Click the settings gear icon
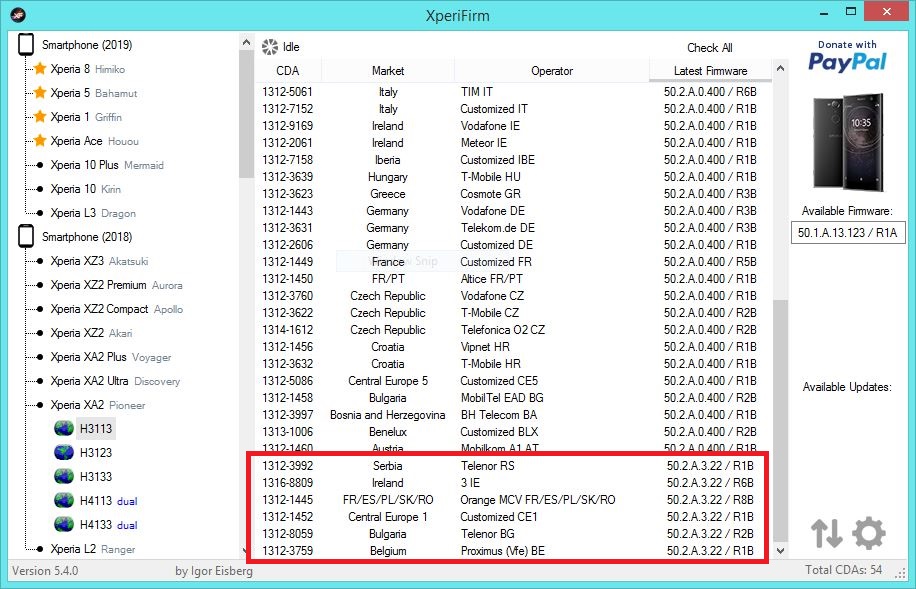916x589 pixels. (x=868, y=534)
